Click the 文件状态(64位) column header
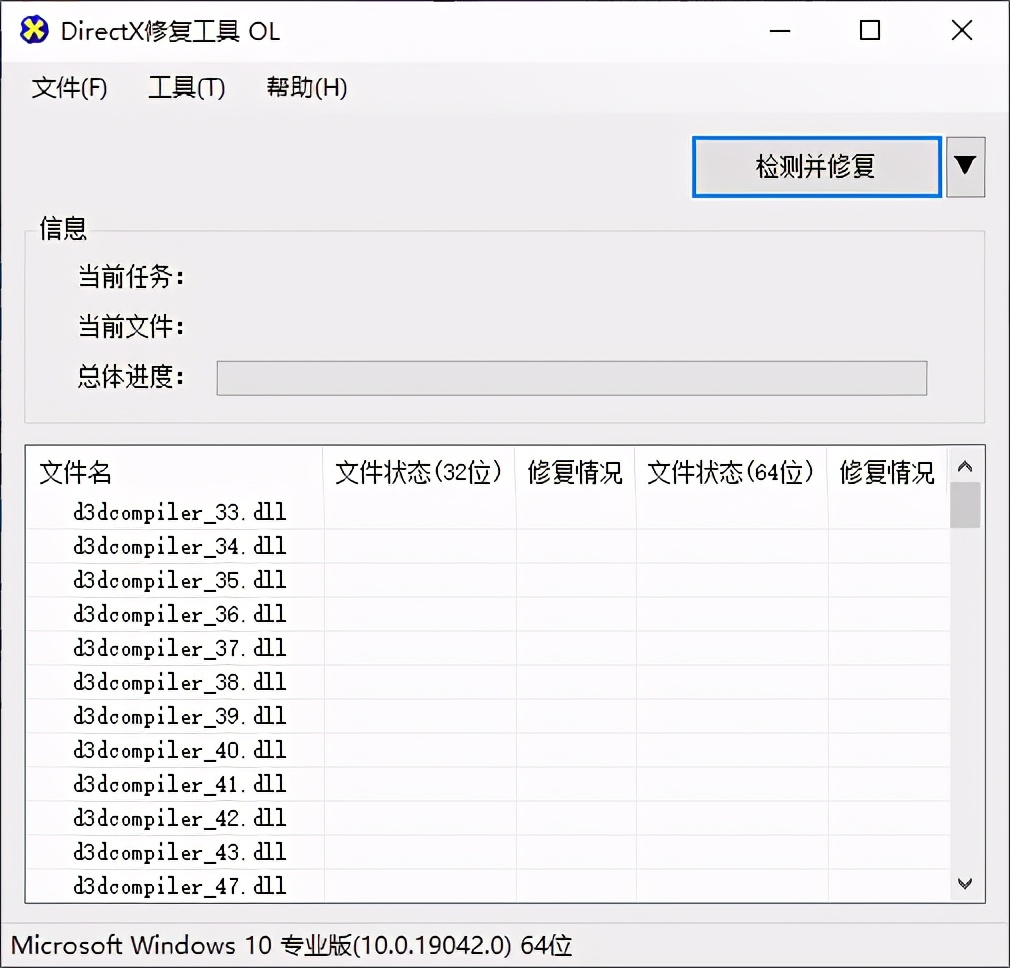1010x968 pixels. (x=730, y=474)
